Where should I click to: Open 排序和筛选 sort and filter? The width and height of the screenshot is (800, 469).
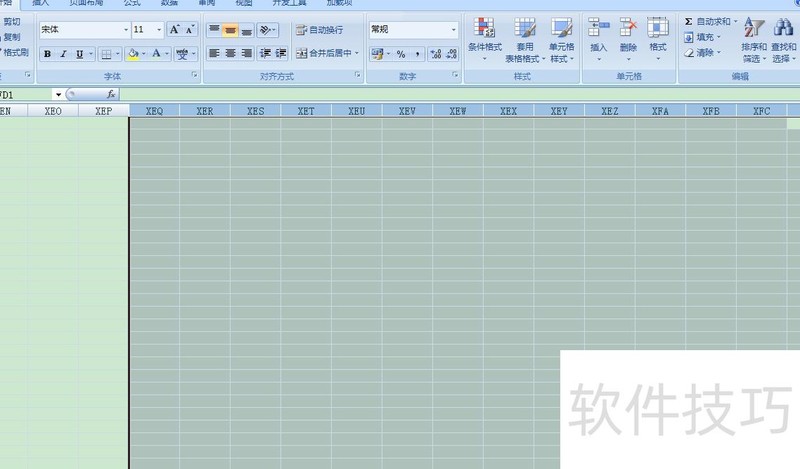(754, 39)
